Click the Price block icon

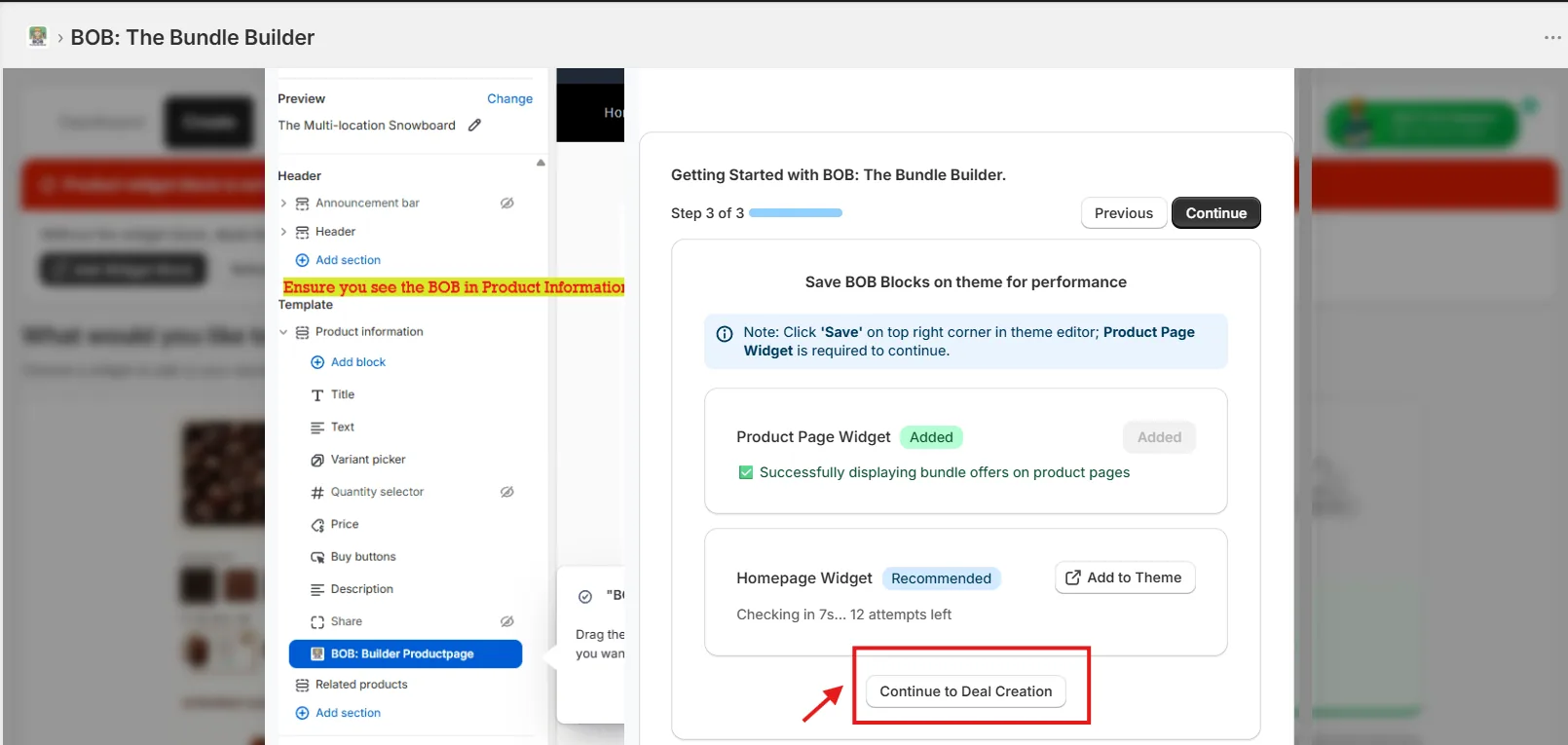tap(317, 525)
